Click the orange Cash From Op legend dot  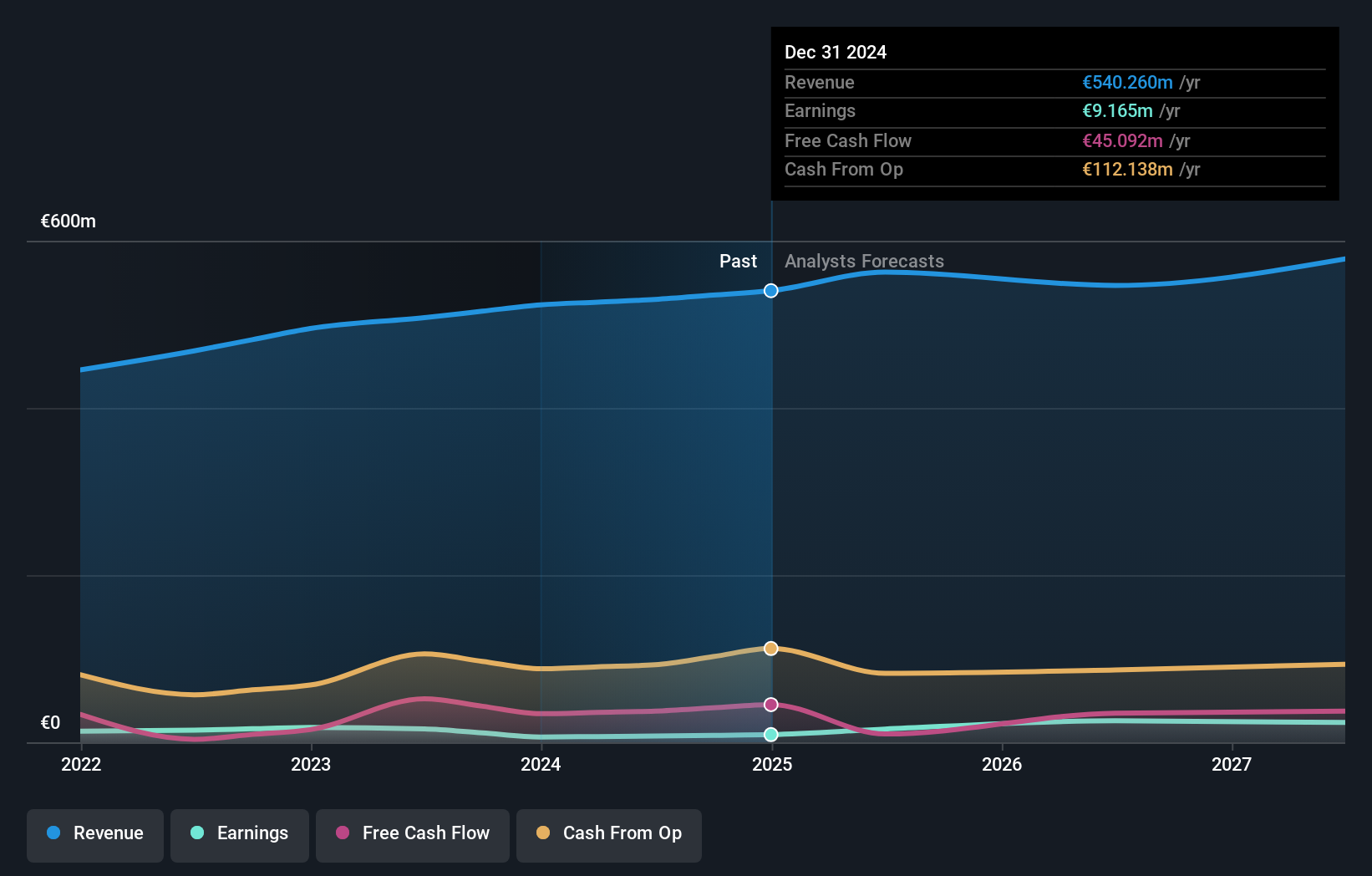click(543, 833)
